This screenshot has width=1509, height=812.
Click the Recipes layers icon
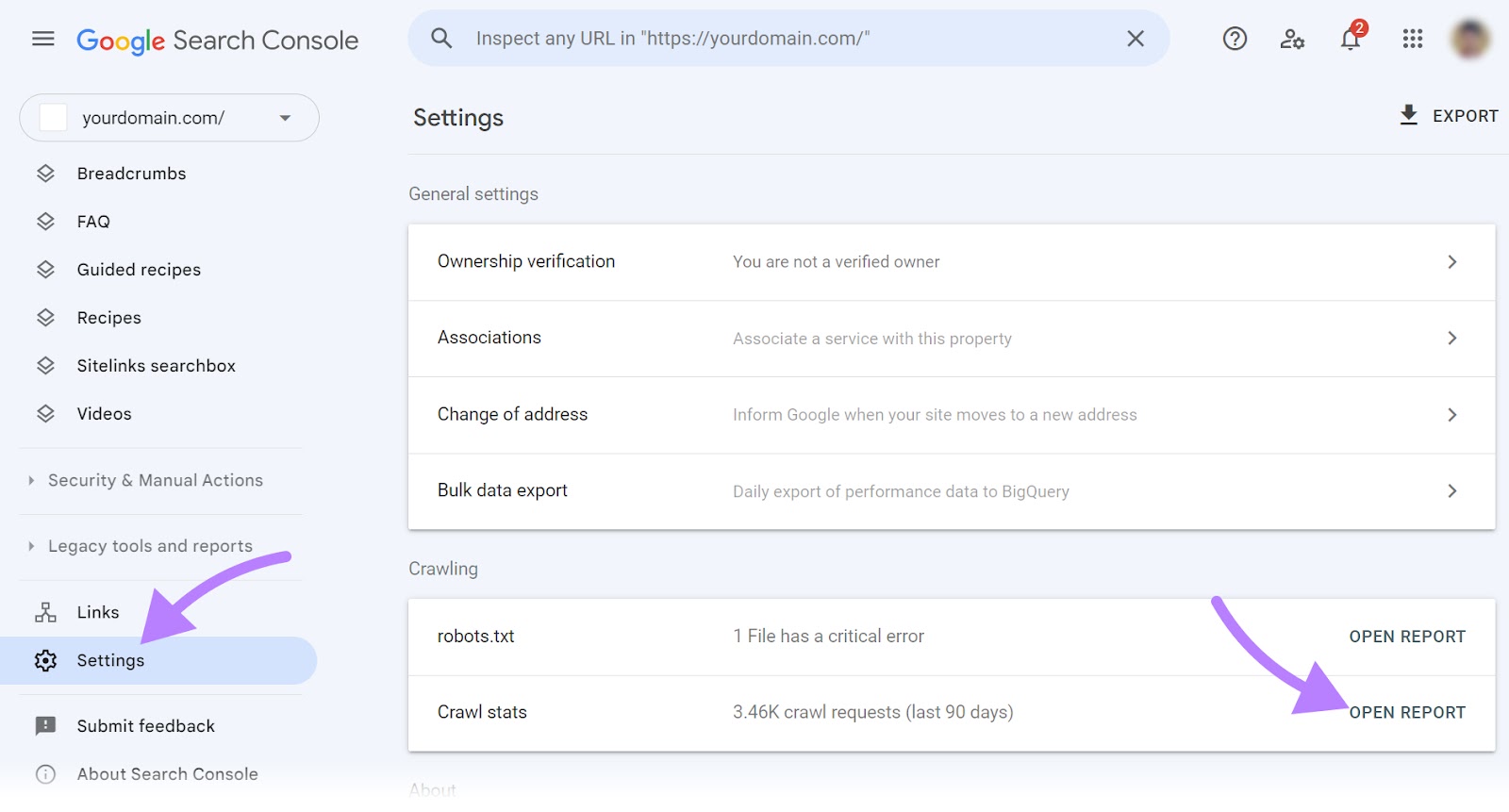click(x=45, y=318)
